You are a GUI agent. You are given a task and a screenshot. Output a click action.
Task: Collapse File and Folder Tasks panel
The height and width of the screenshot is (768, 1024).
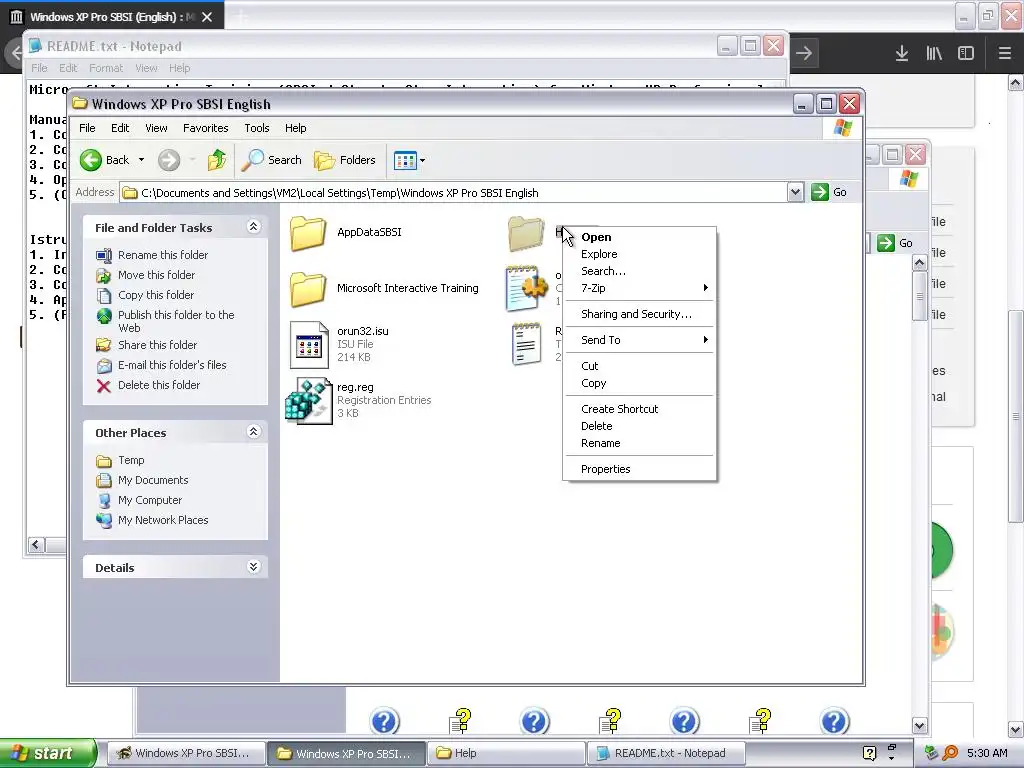coord(253,227)
